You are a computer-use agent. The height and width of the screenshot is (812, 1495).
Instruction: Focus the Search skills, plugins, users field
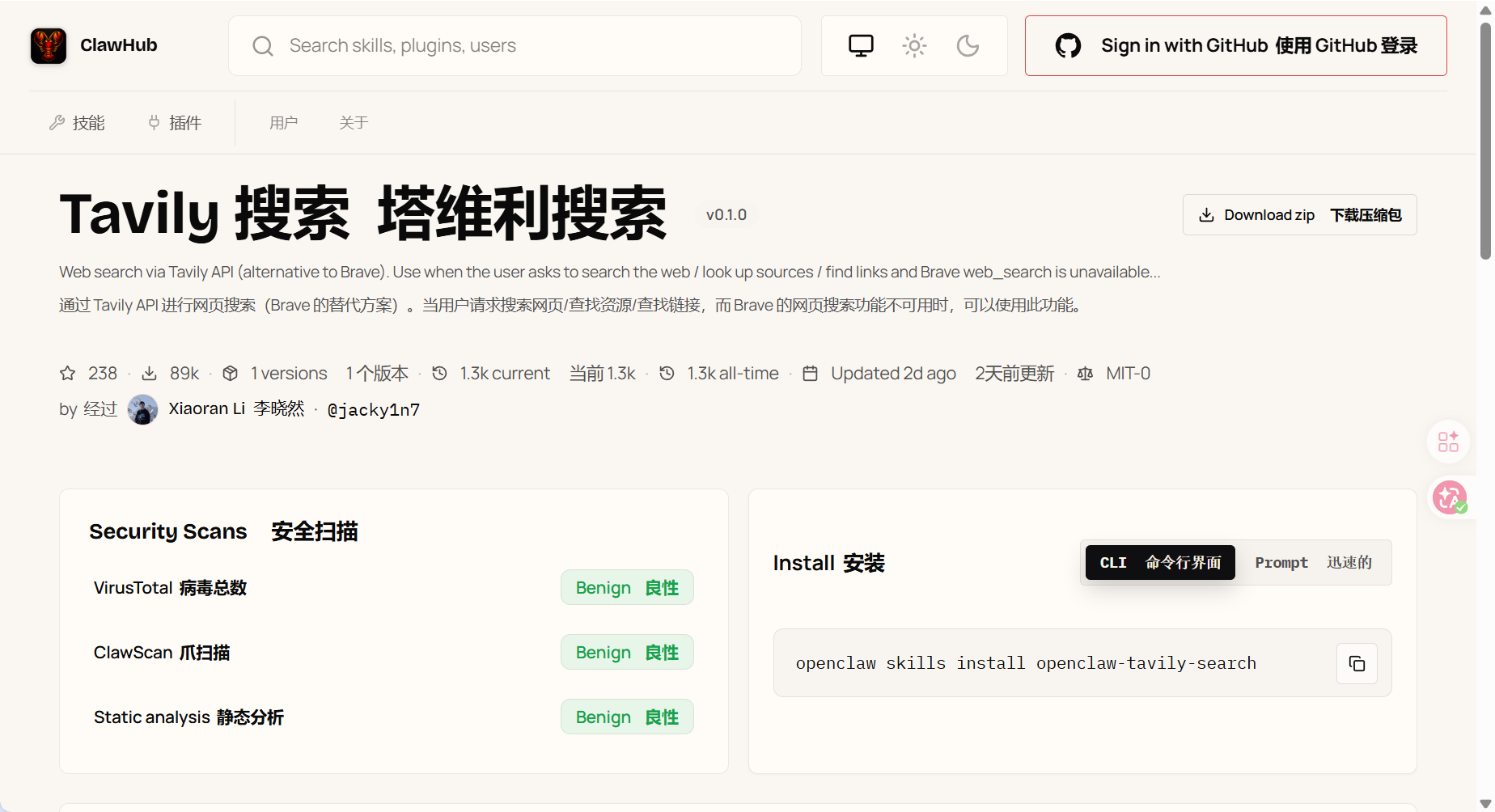click(x=515, y=46)
